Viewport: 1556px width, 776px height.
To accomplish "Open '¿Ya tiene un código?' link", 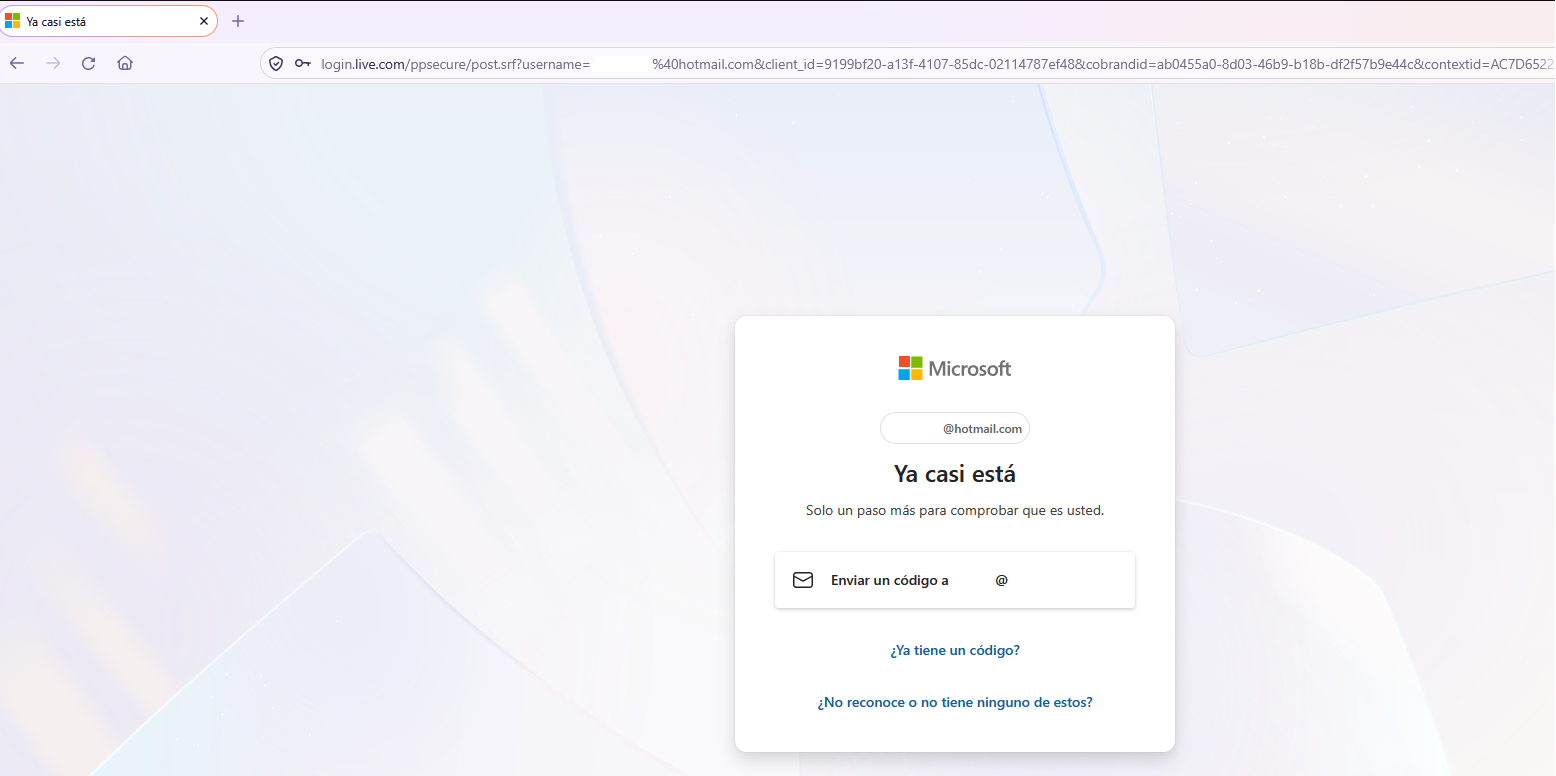I will pos(955,650).
